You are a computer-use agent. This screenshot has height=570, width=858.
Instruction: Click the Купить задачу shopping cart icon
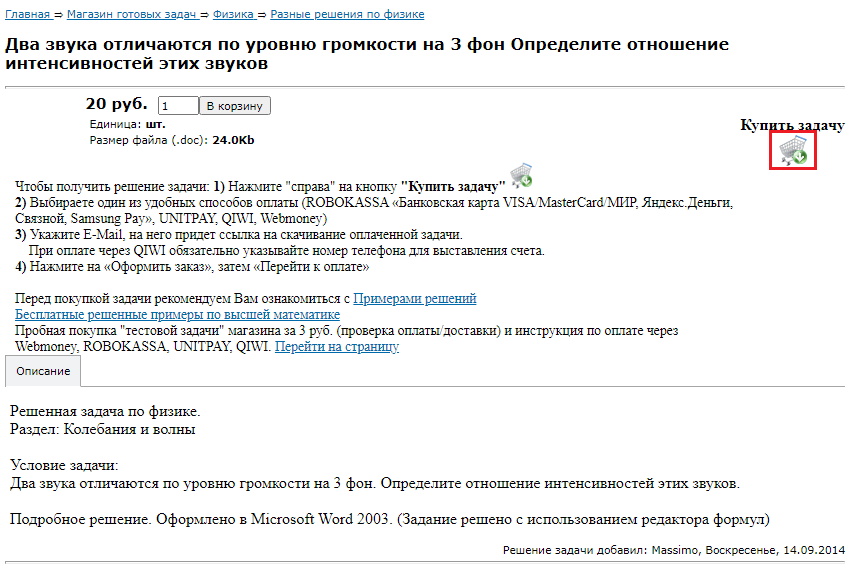(x=792, y=150)
